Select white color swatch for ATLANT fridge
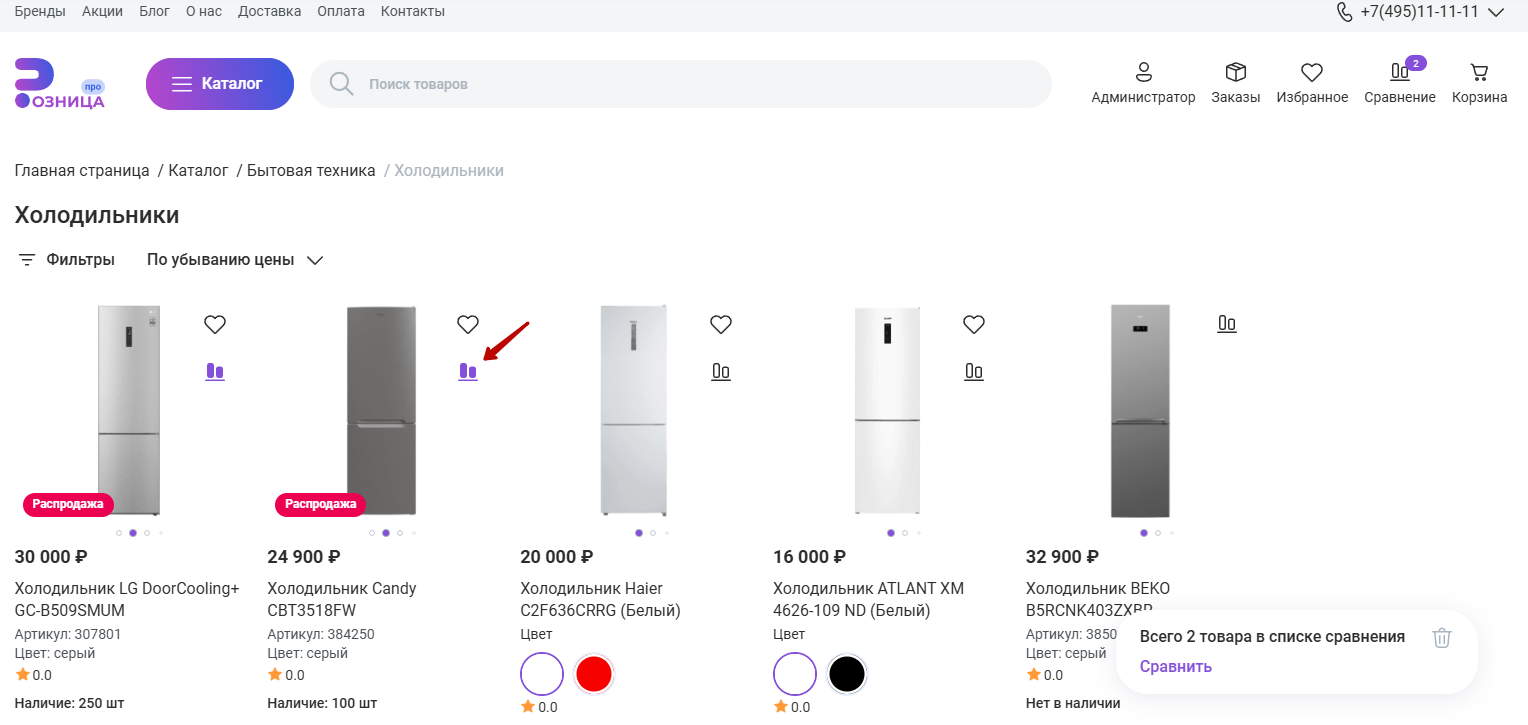Viewport: 1528px width, 725px height. pos(795,674)
